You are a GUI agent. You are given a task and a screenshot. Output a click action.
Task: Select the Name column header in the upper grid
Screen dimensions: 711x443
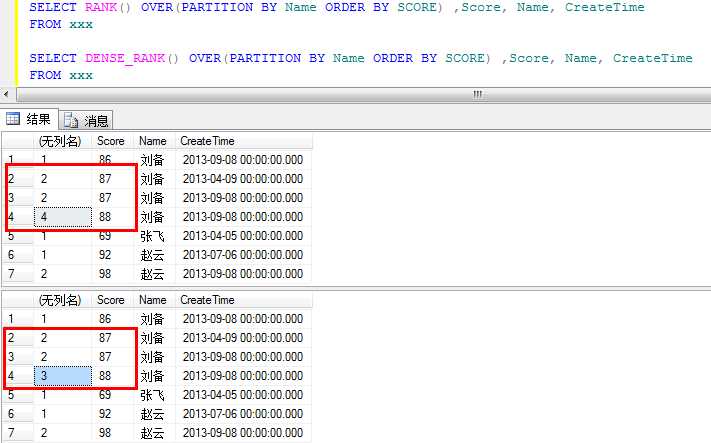(155, 141)
